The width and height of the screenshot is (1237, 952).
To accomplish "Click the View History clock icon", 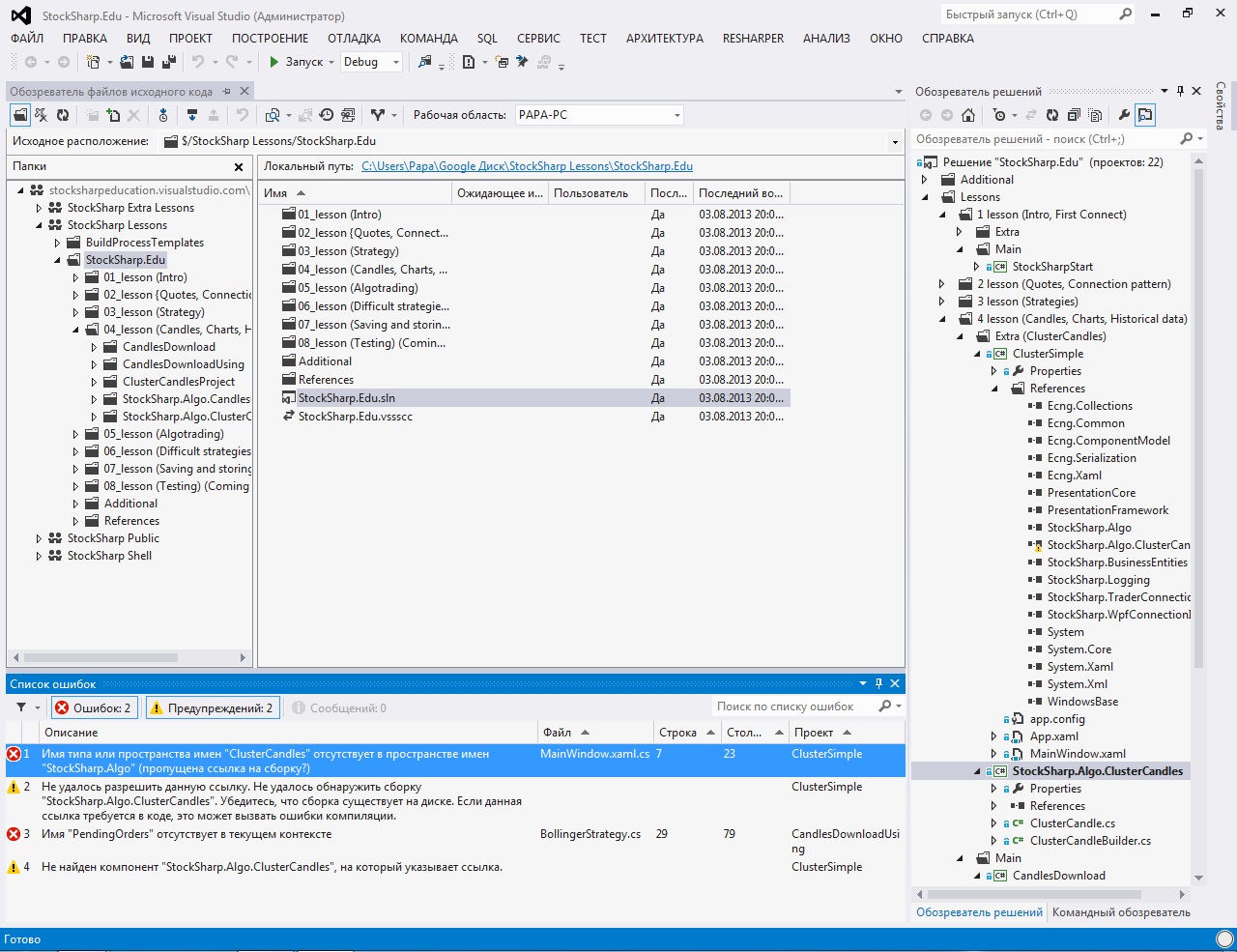I will 327,115.
